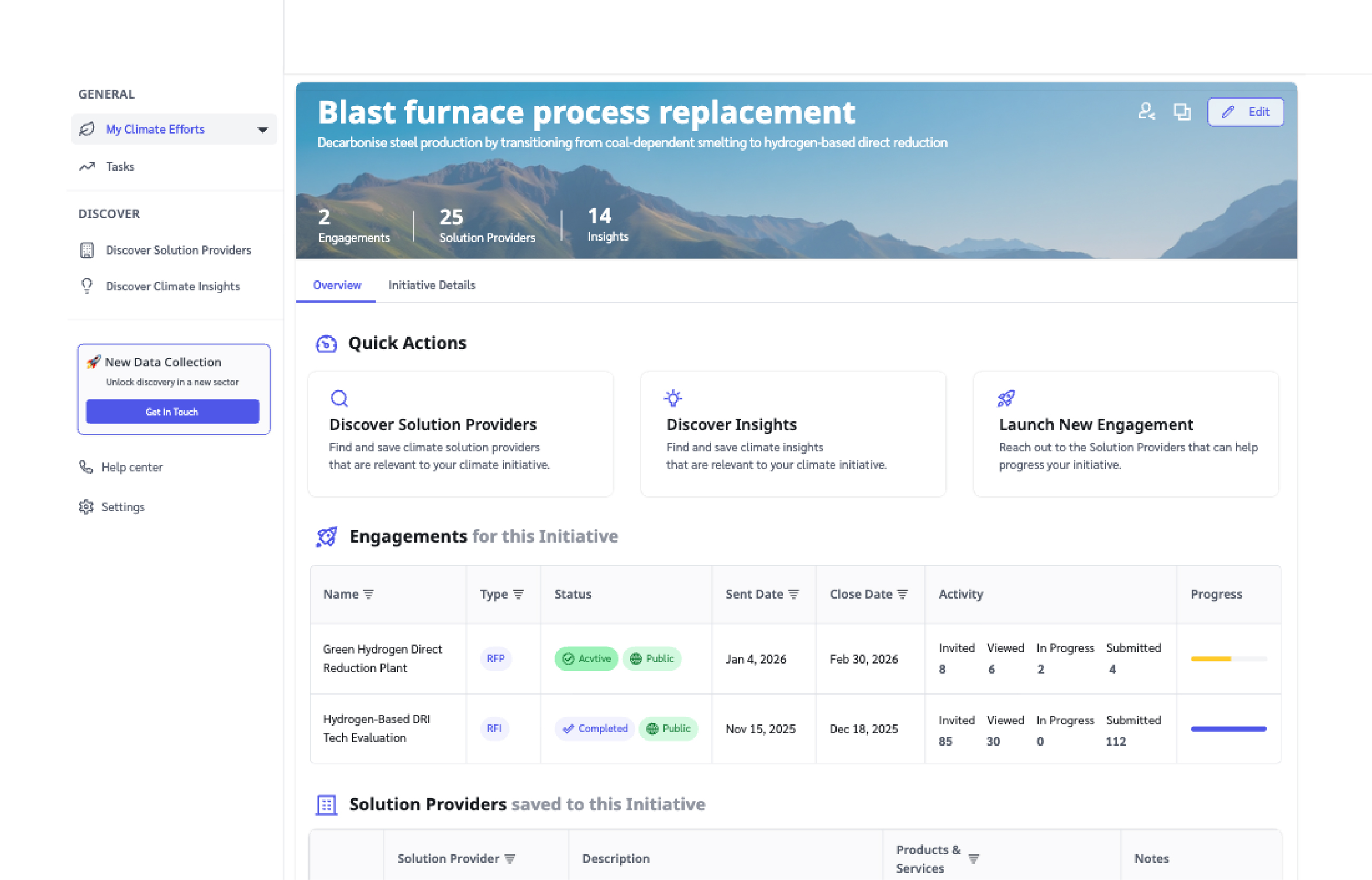
Task: Switch to the Initiative Details tab
Action: [431, 285]
